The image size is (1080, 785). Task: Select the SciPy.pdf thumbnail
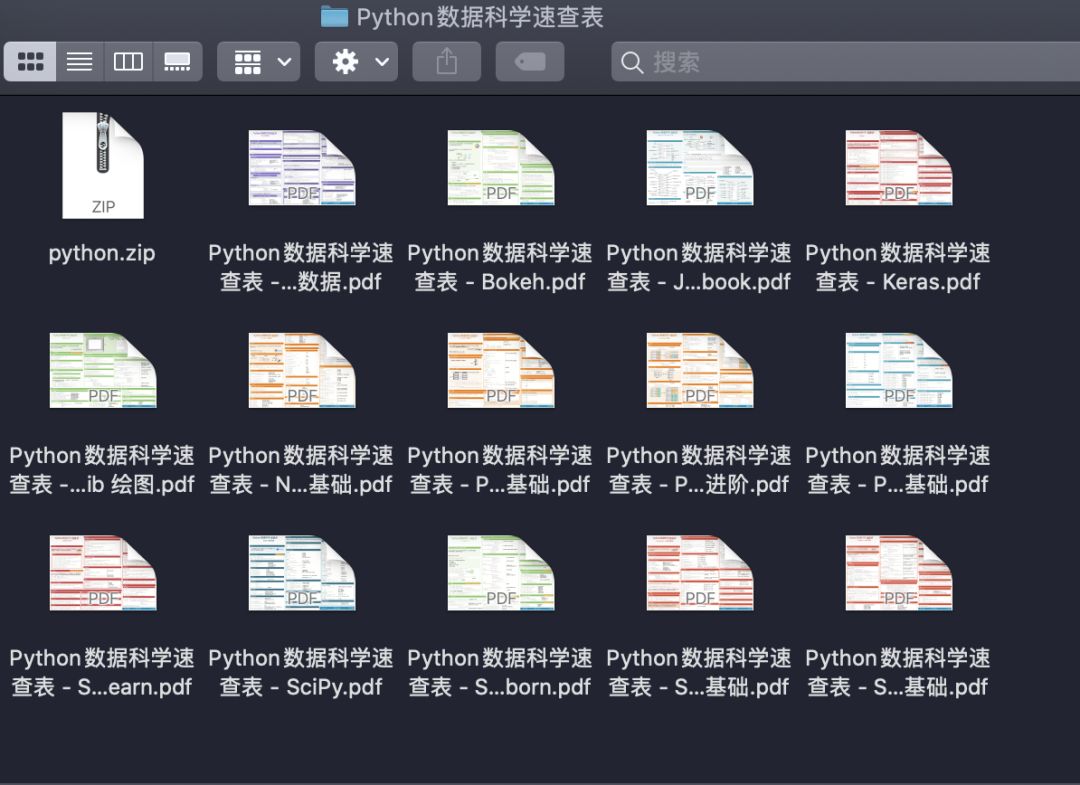[x=302, y=572]
